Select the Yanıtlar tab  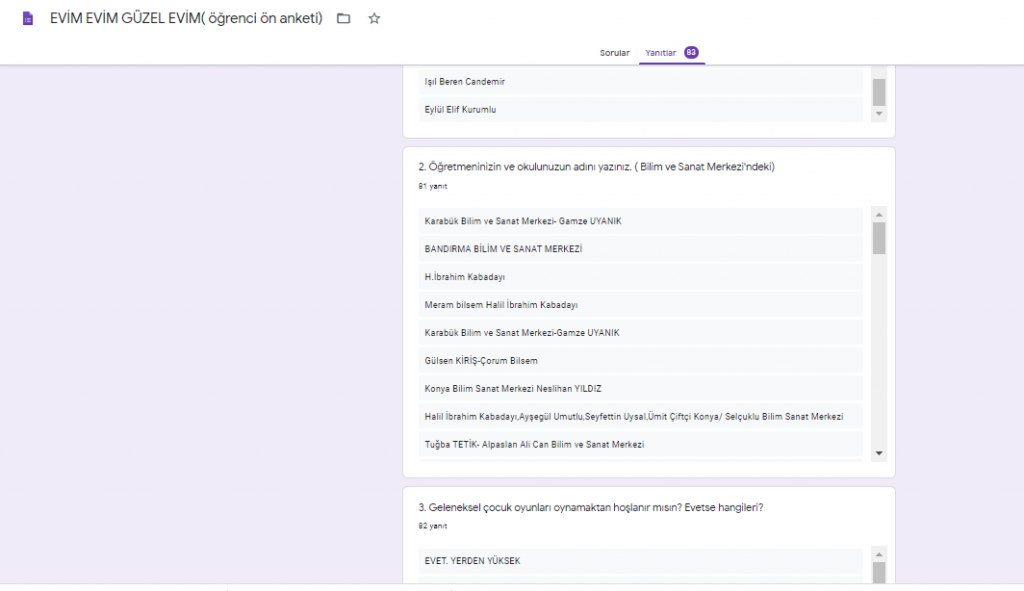(661, 53)
